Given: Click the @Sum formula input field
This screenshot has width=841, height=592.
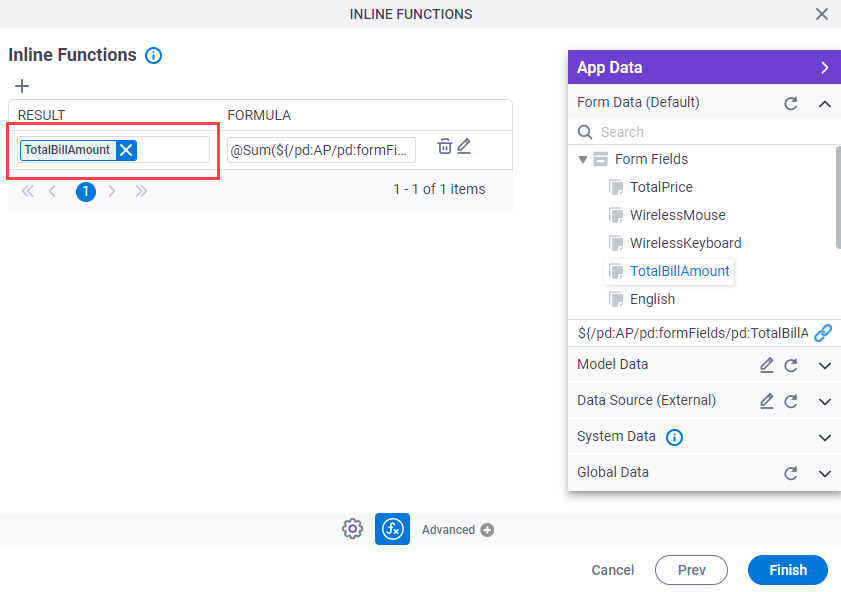Looking at the screenshot, I should (x=321, y=150).
